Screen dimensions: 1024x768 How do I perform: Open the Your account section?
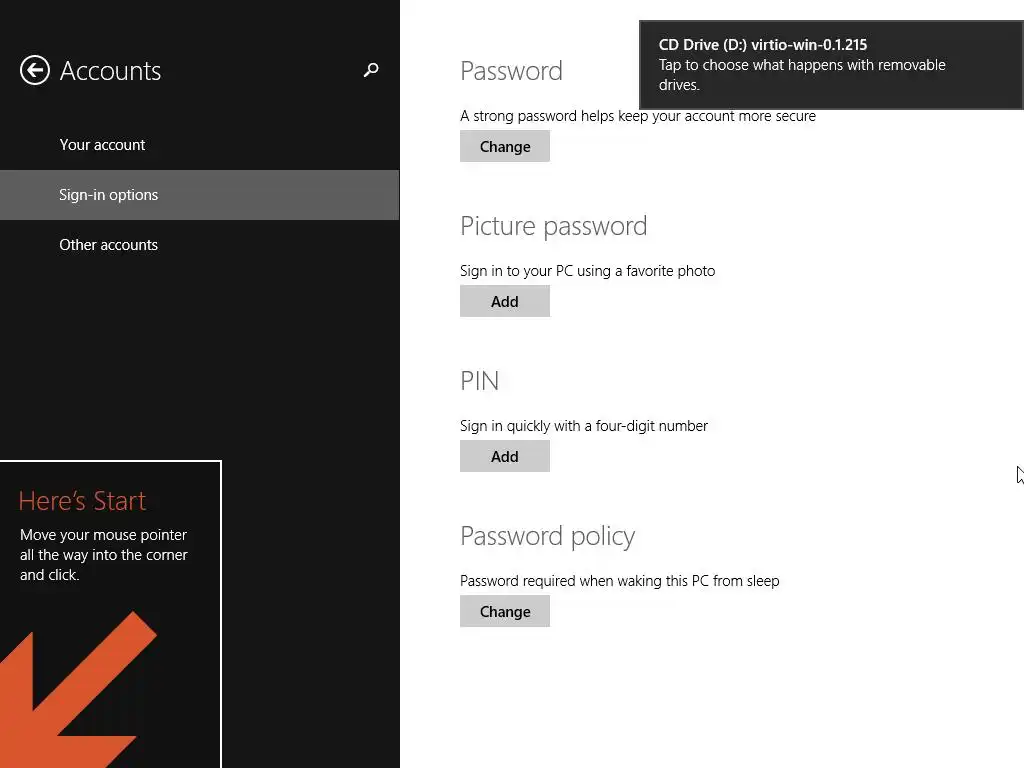click(102, 145)
